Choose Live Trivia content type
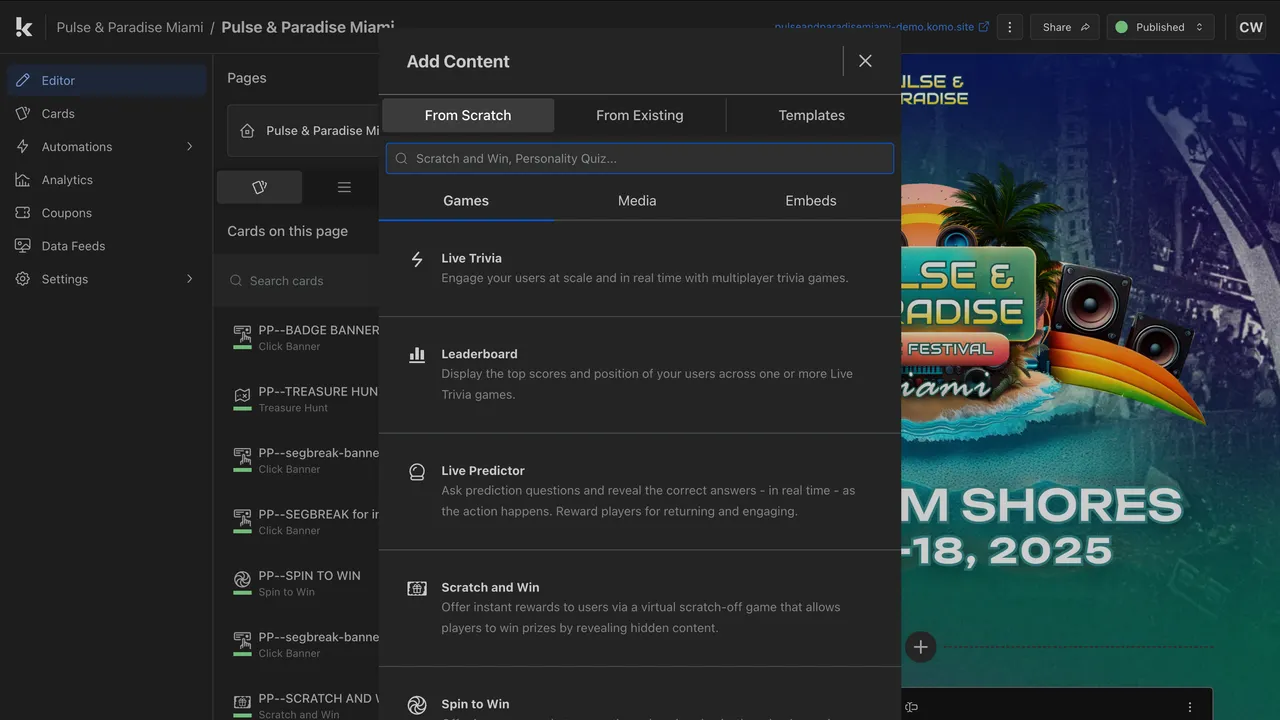This screenshot has height=720, width=1280. click(x=640, y=268)
